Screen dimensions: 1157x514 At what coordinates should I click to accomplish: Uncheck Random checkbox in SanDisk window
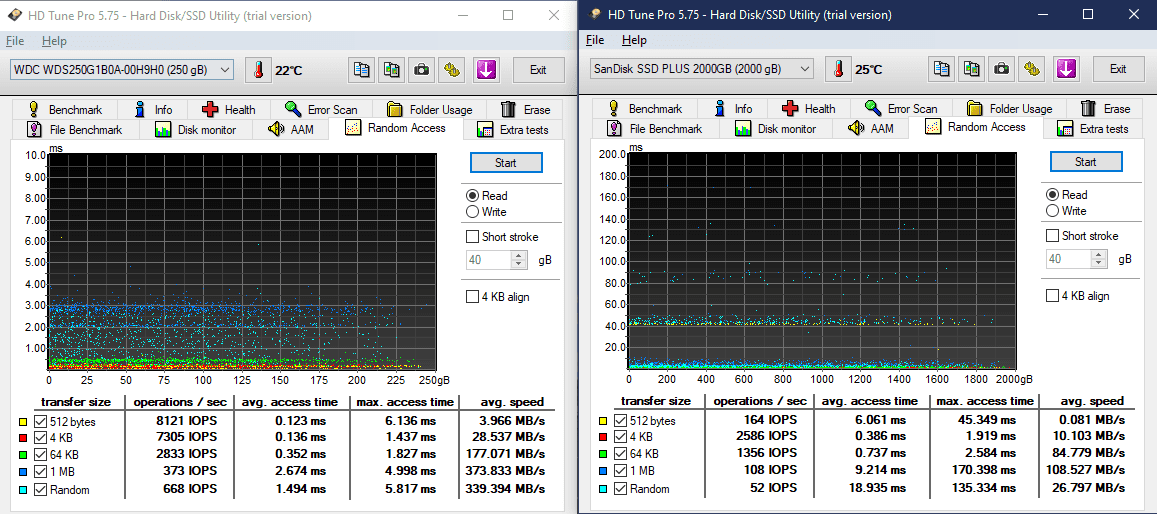click(x=621, y=489)
